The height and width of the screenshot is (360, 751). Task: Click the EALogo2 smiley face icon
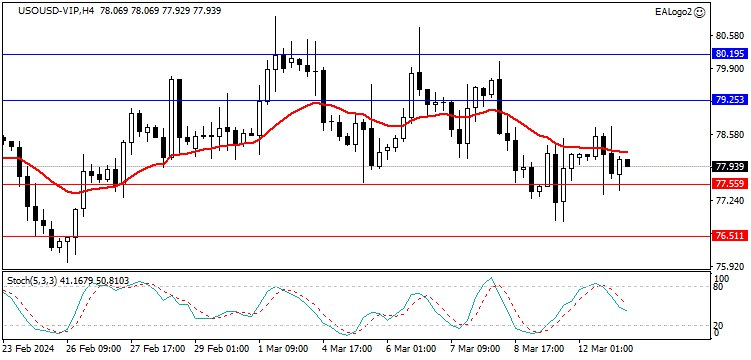[x=699, y=12]
